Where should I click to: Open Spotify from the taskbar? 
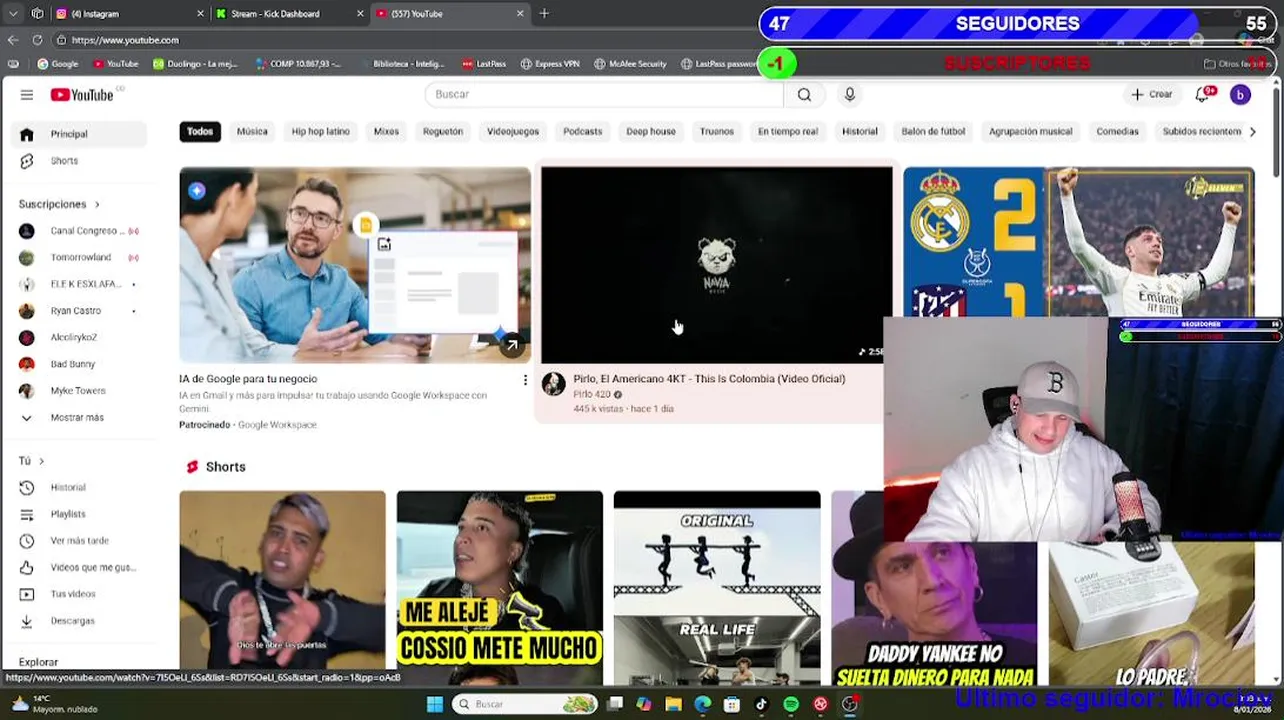(791, 704)
